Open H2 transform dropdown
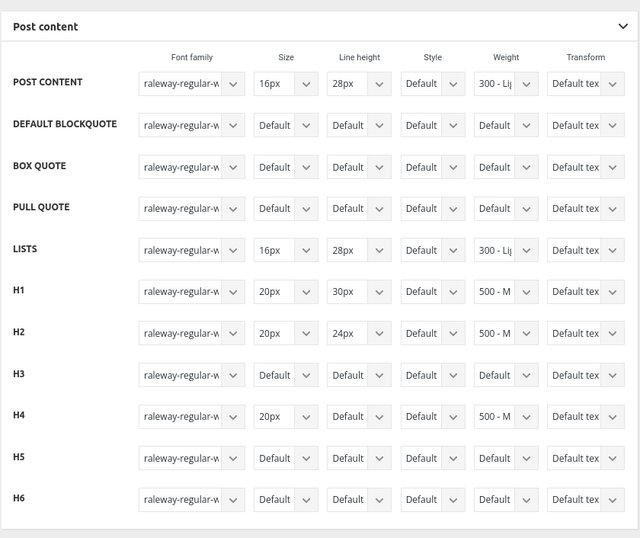640x538 pixels. [586, 333]
